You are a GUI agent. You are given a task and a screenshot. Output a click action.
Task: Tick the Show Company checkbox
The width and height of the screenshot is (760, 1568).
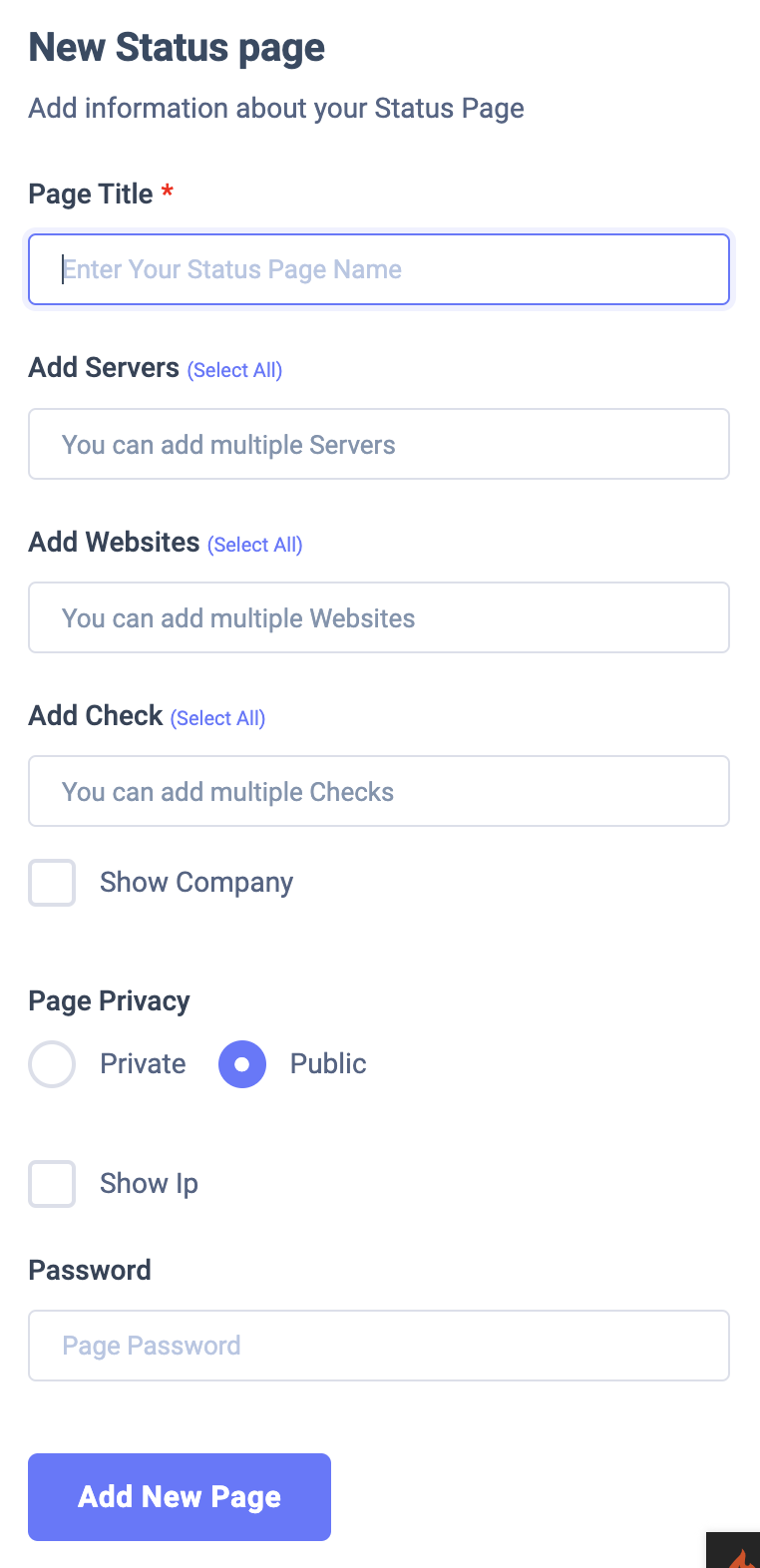52,883
